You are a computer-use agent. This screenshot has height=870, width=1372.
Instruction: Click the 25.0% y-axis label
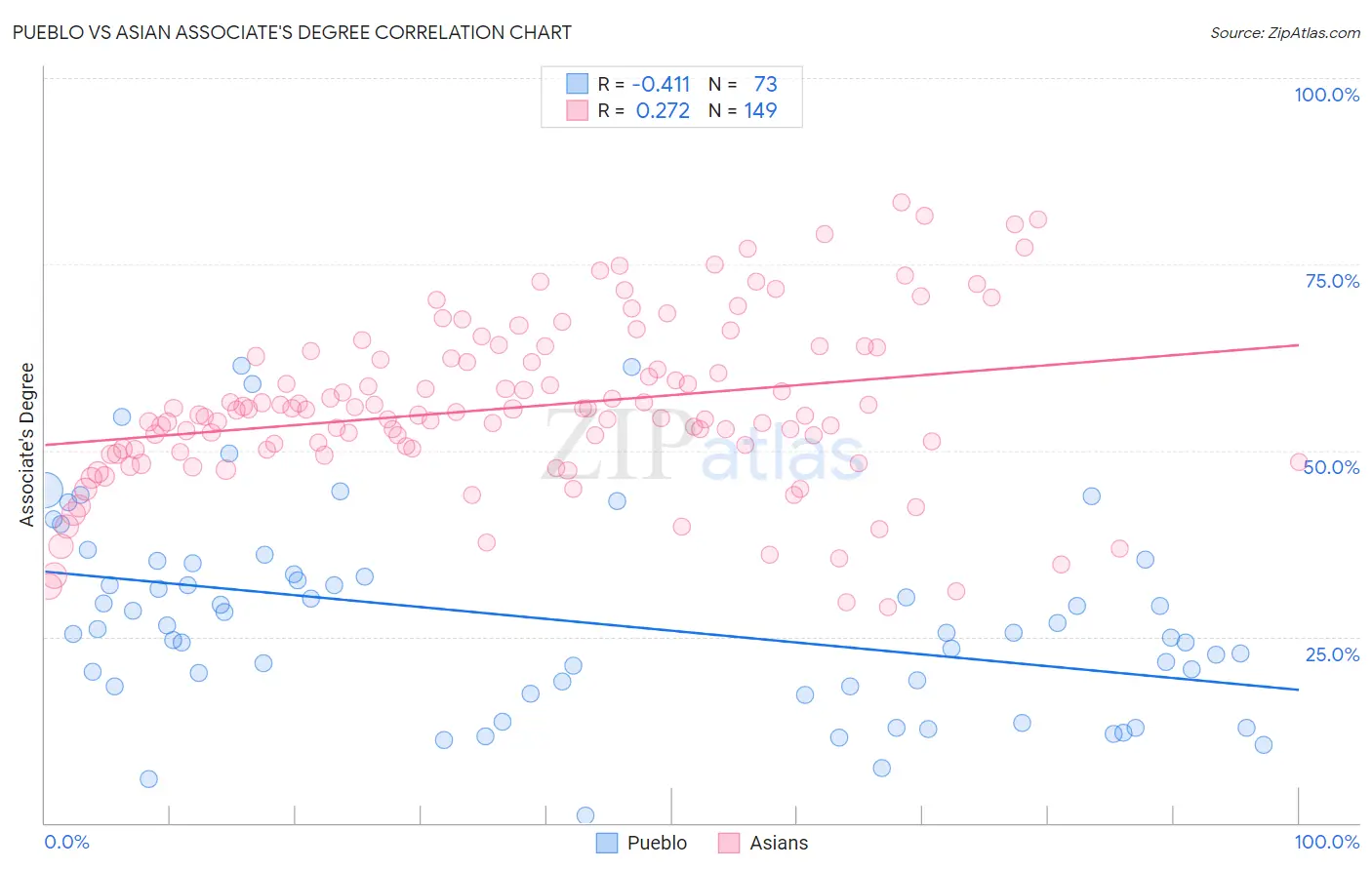pos(1332,654)
